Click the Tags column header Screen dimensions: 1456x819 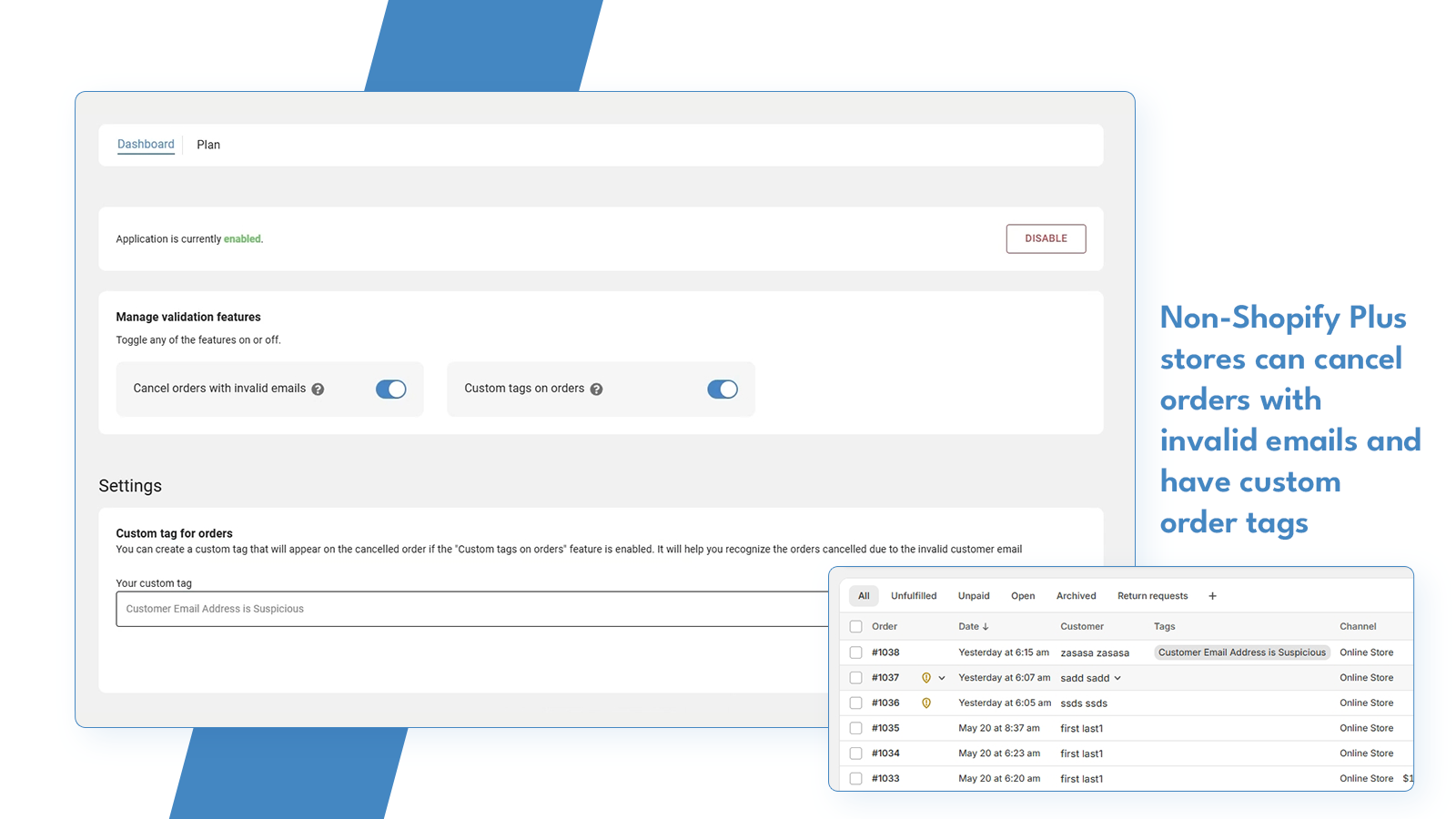tap(1165, 627)
